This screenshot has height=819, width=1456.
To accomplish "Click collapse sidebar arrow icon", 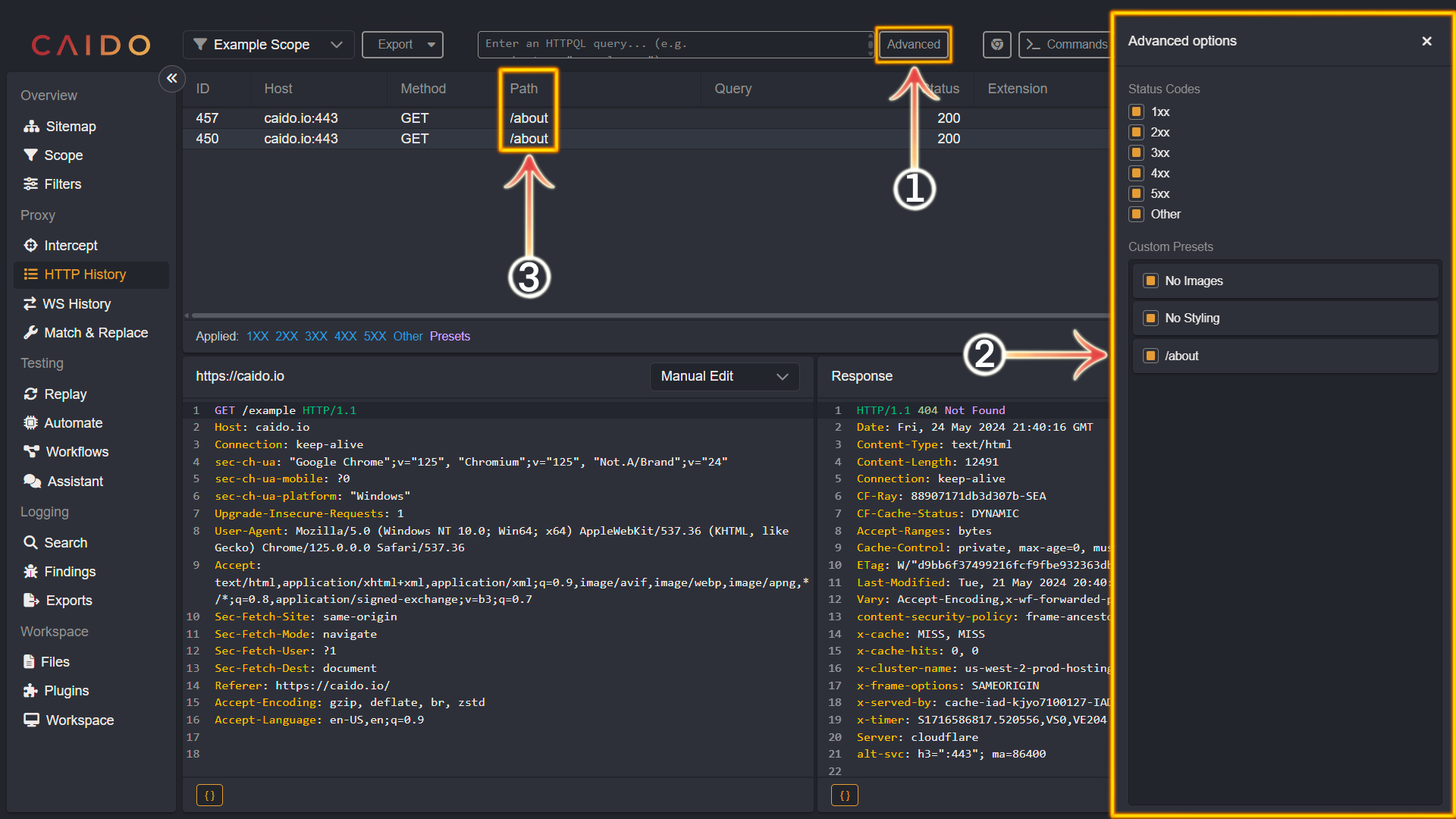I will 172,78.
